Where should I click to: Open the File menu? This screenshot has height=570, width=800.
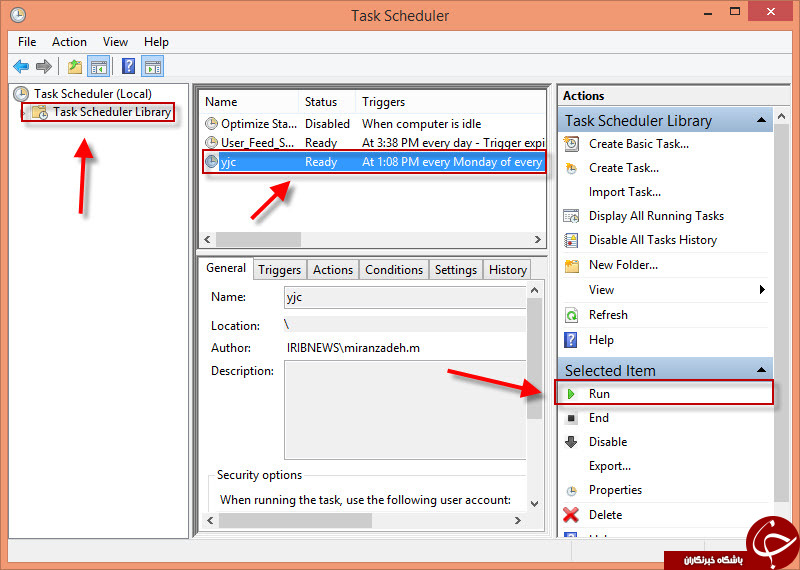coord(27,42)
